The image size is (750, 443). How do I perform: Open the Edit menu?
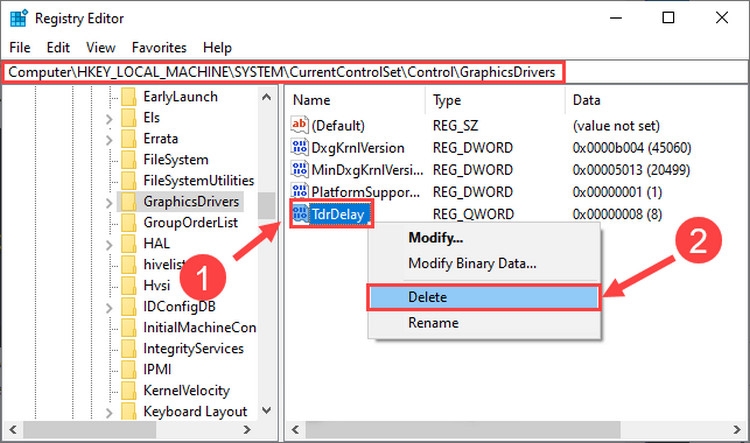58,48
